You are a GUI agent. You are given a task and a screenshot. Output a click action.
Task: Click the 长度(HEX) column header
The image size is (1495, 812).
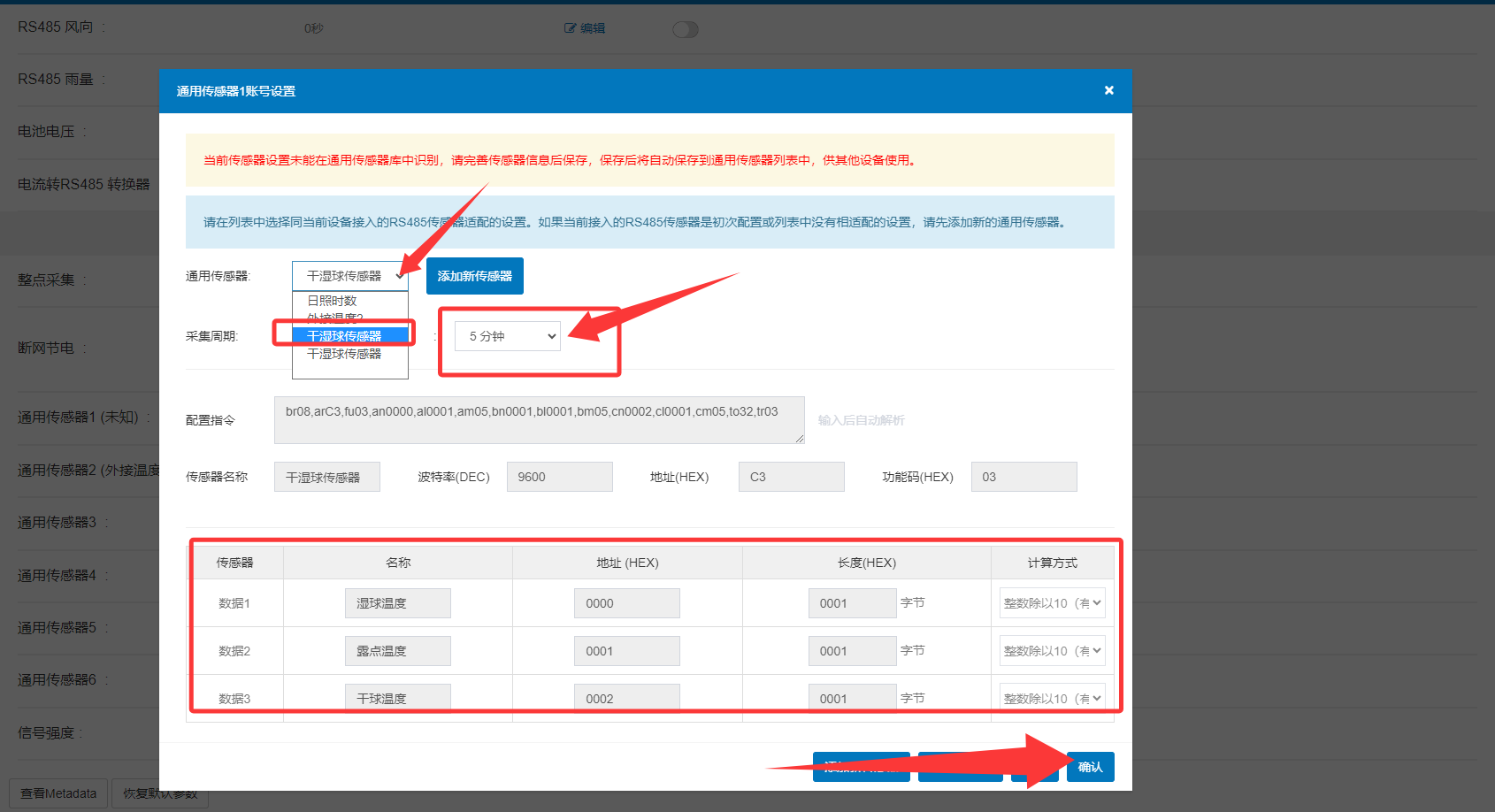[866, 563]
